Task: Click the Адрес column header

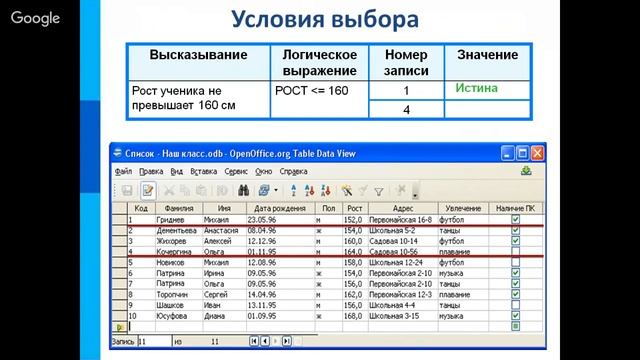Action: point(403,208)
